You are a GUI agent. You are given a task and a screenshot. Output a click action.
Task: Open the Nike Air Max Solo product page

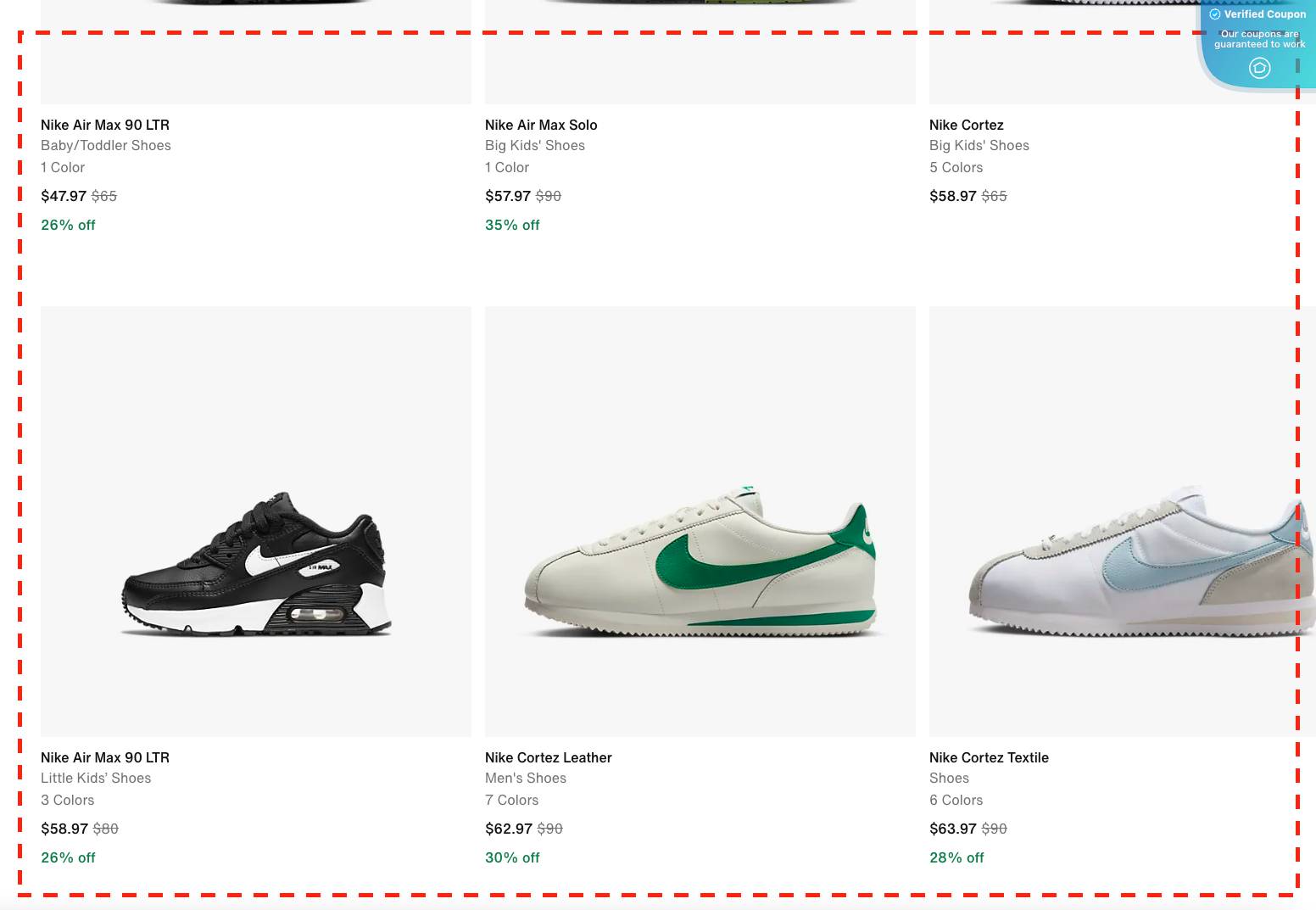point(541,125)
